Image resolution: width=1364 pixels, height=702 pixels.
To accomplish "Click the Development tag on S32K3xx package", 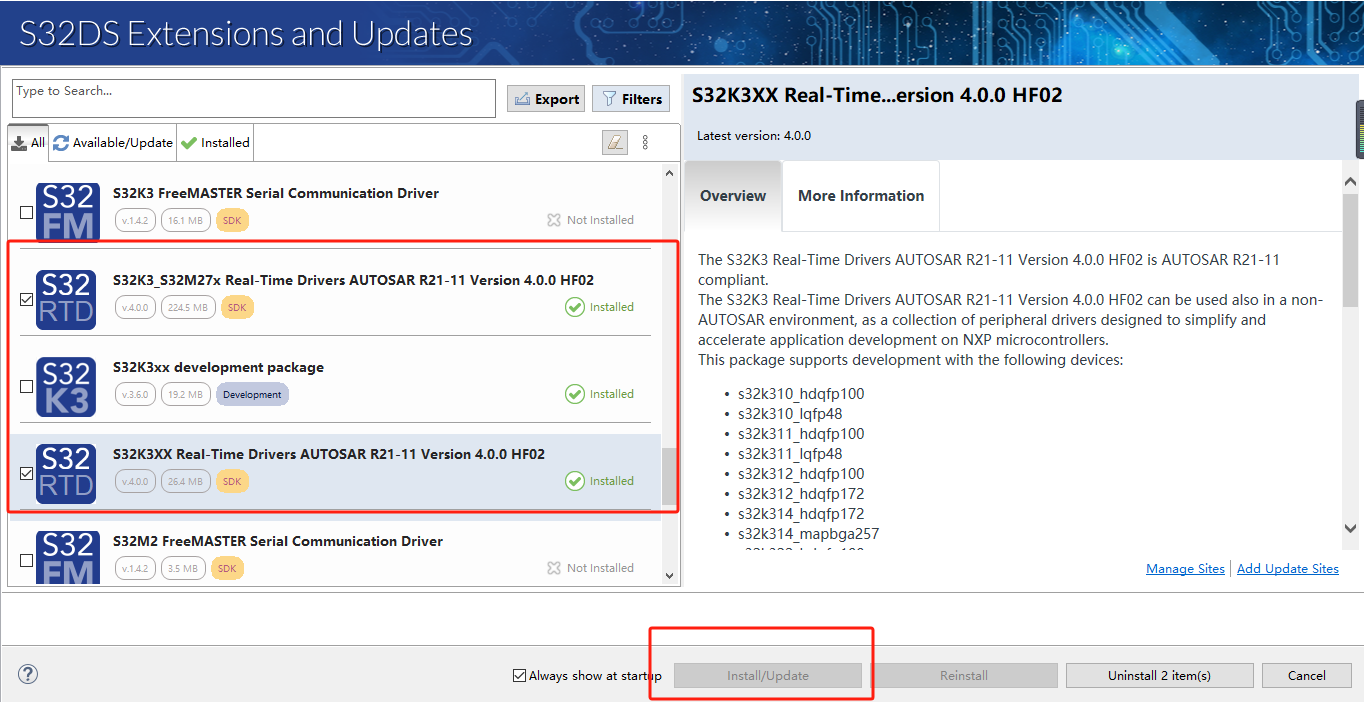I will pos(252,394).
